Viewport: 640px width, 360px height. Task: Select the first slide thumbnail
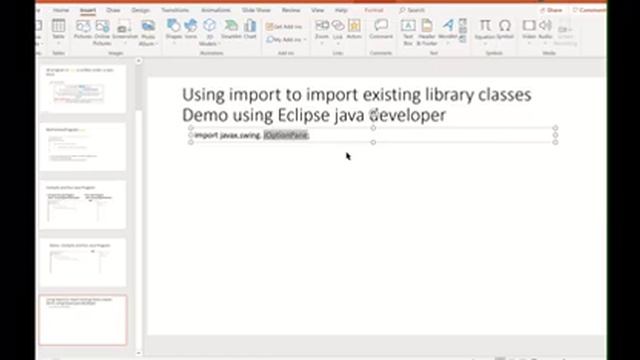83,89
